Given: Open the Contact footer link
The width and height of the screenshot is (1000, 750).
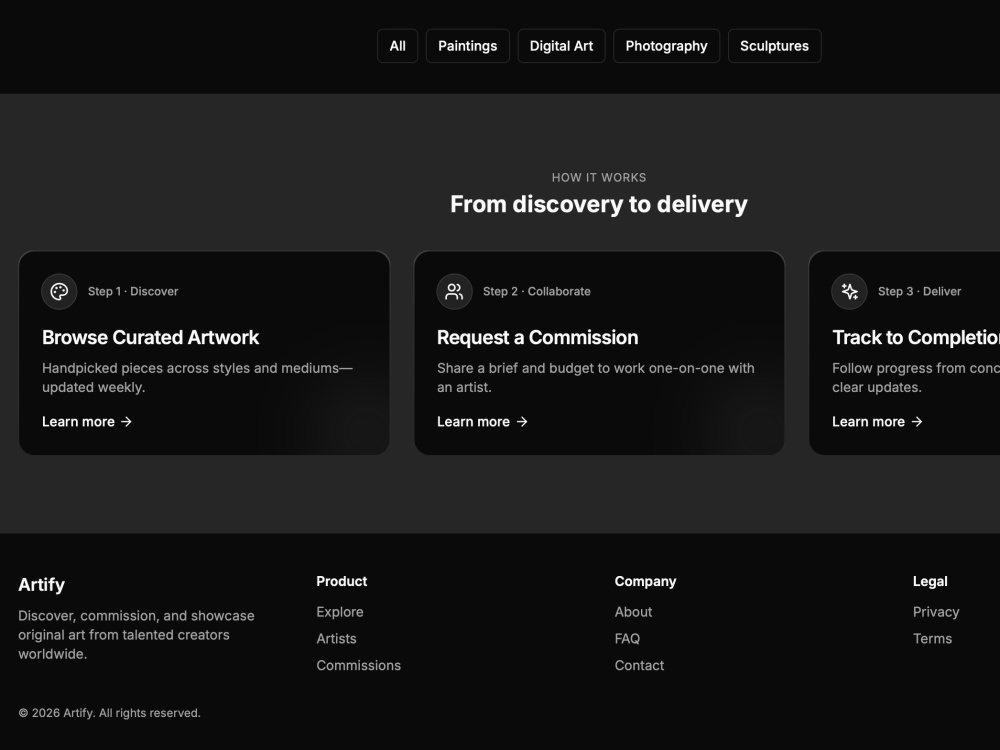Looking at the screenshot, I should [x=639, y=665].
